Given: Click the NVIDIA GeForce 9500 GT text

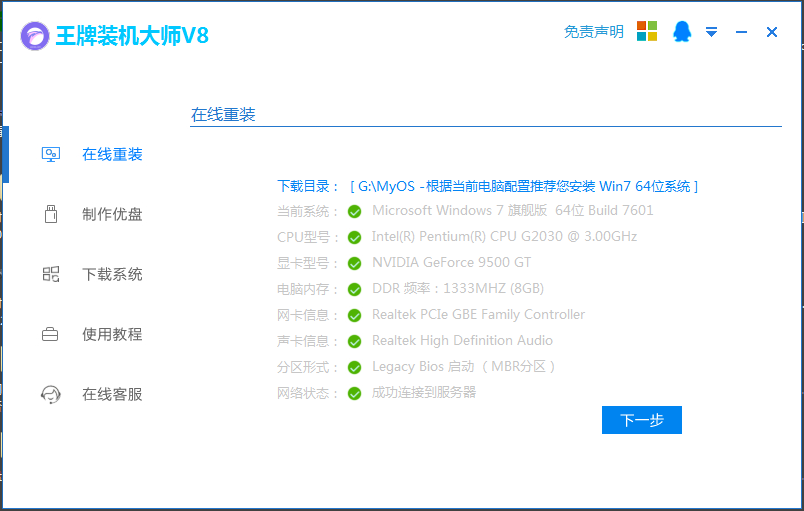Looking at the screenshot, I should 451,262.
